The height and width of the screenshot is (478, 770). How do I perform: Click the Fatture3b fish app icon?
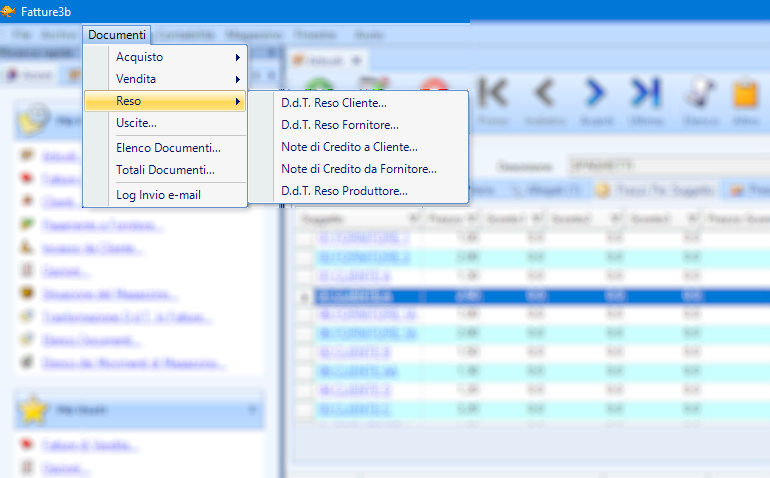(x=9, y=10)
